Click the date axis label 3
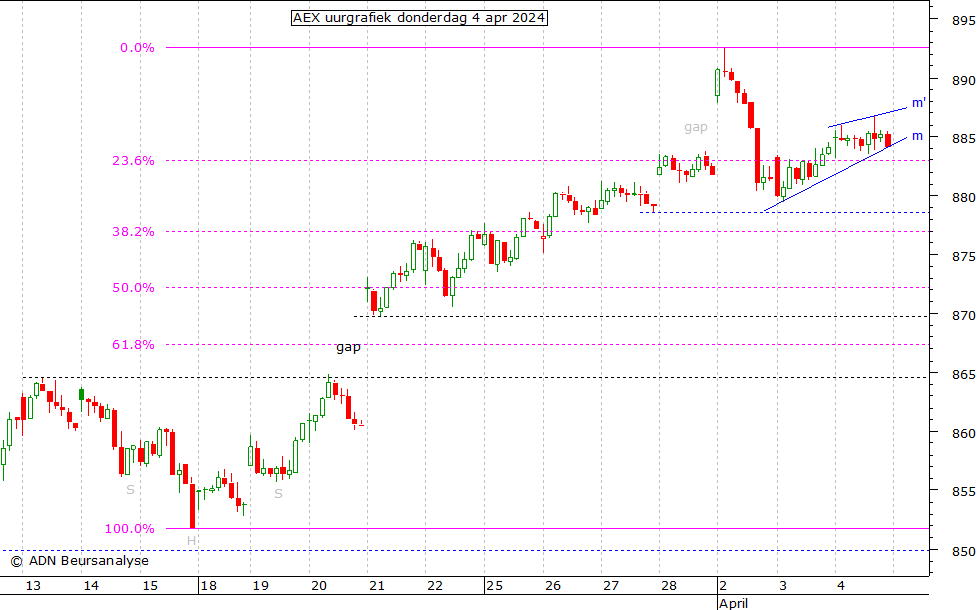The height and width of the screenshot is (610, 980). (x=782, y=586)
